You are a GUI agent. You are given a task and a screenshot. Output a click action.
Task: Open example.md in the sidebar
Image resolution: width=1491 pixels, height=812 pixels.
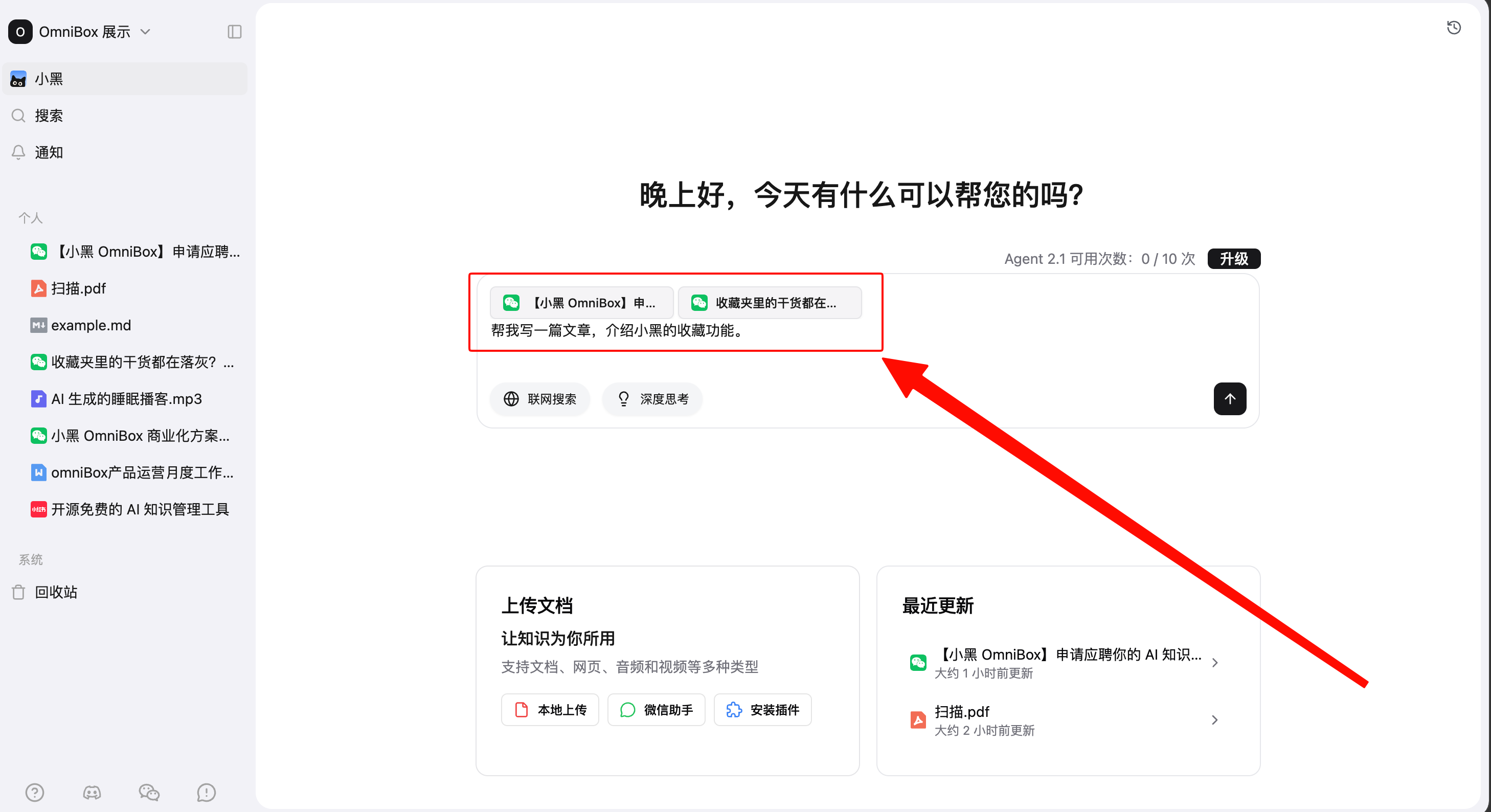pyautogui.click(x=135, y=325)
